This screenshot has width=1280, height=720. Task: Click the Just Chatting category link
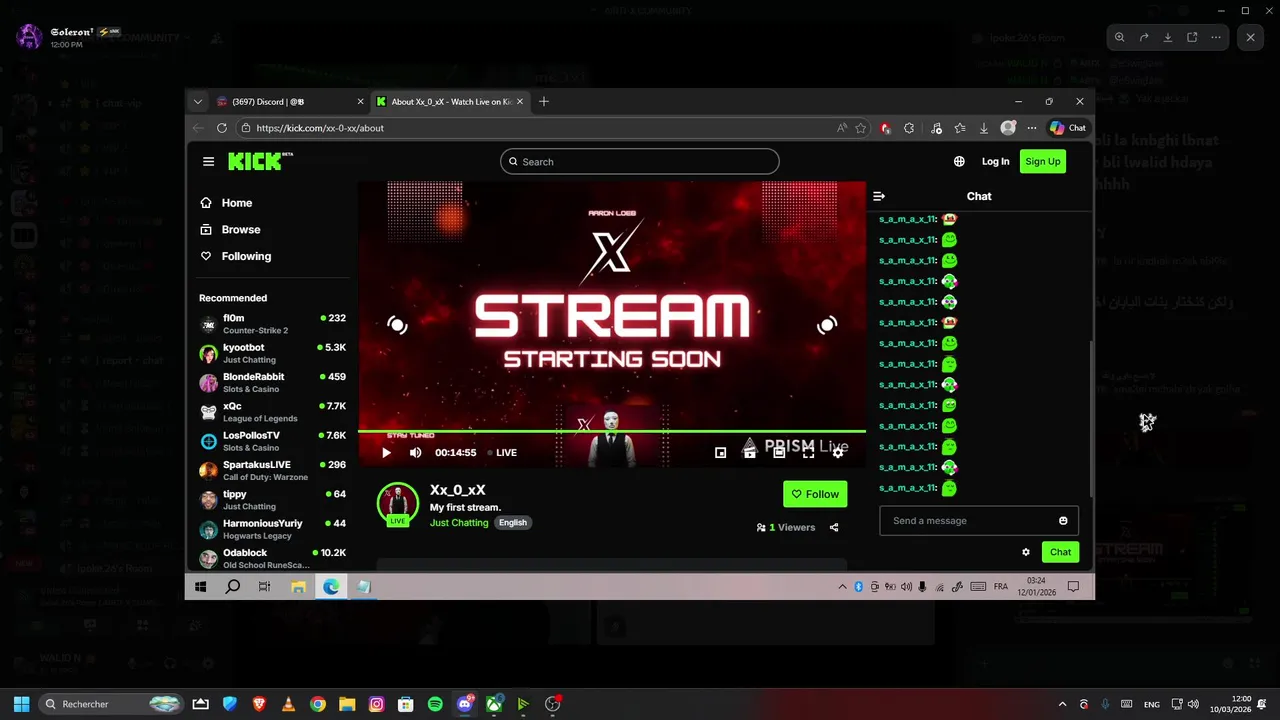point(459,523)
